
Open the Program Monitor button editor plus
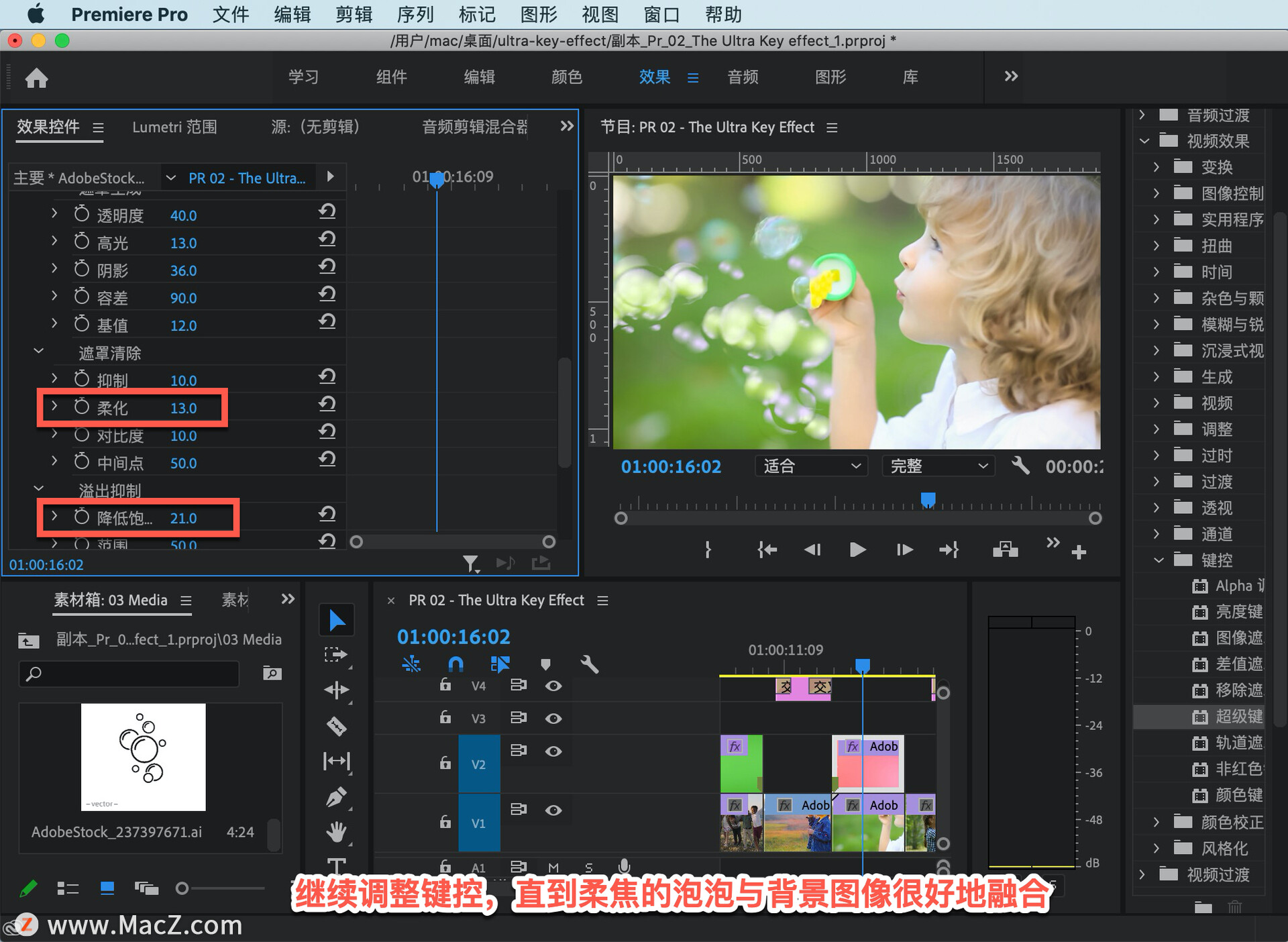coord(1079,552)
